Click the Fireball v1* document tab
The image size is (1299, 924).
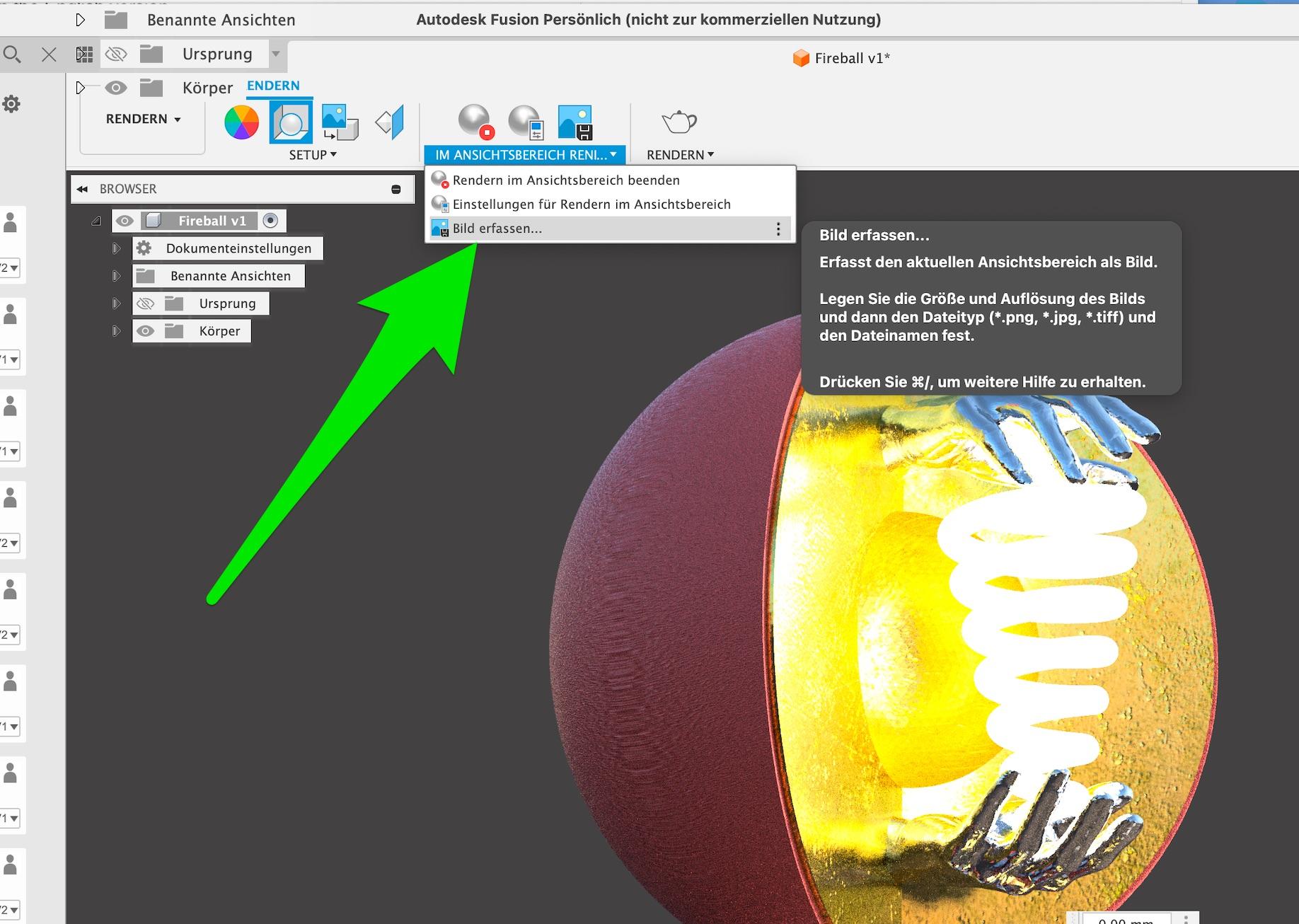841,58
